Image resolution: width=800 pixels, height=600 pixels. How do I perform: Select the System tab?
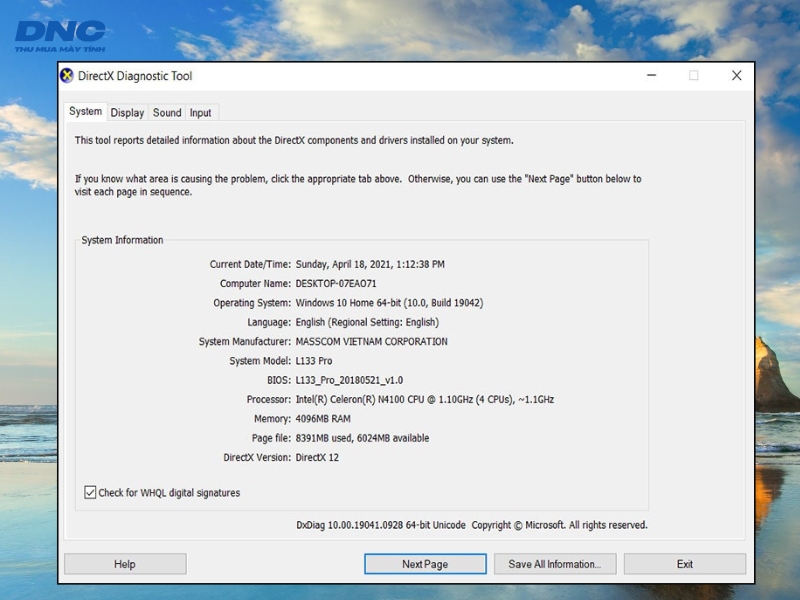86,111
